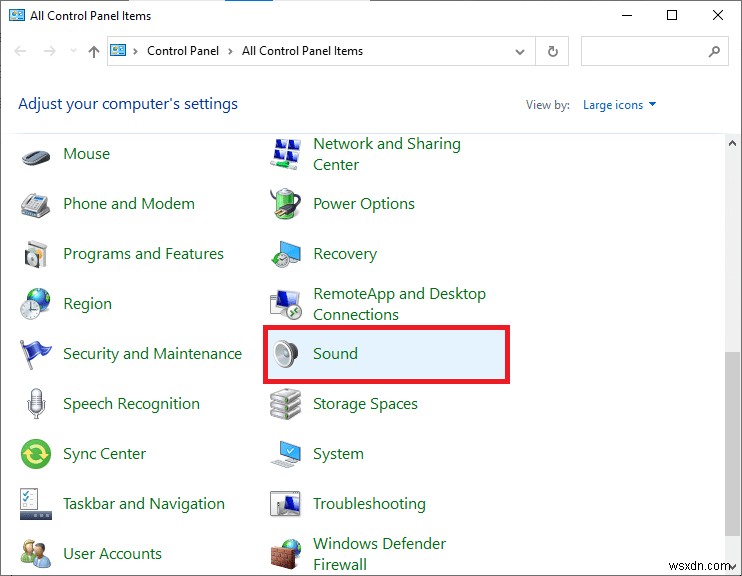The image size is (742, 576).
Task: Open the System link
Action: tap(338, 454)
